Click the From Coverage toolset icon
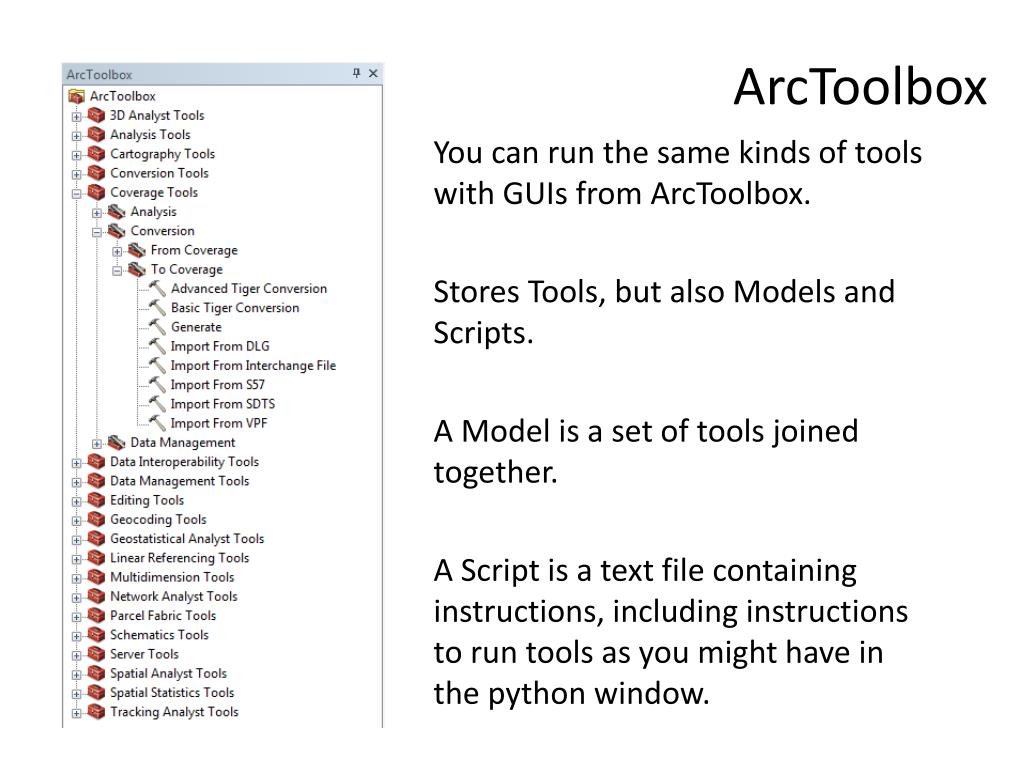Image resolution: width=1024 pixels, height=768 pixels. (x=136, y=250)
